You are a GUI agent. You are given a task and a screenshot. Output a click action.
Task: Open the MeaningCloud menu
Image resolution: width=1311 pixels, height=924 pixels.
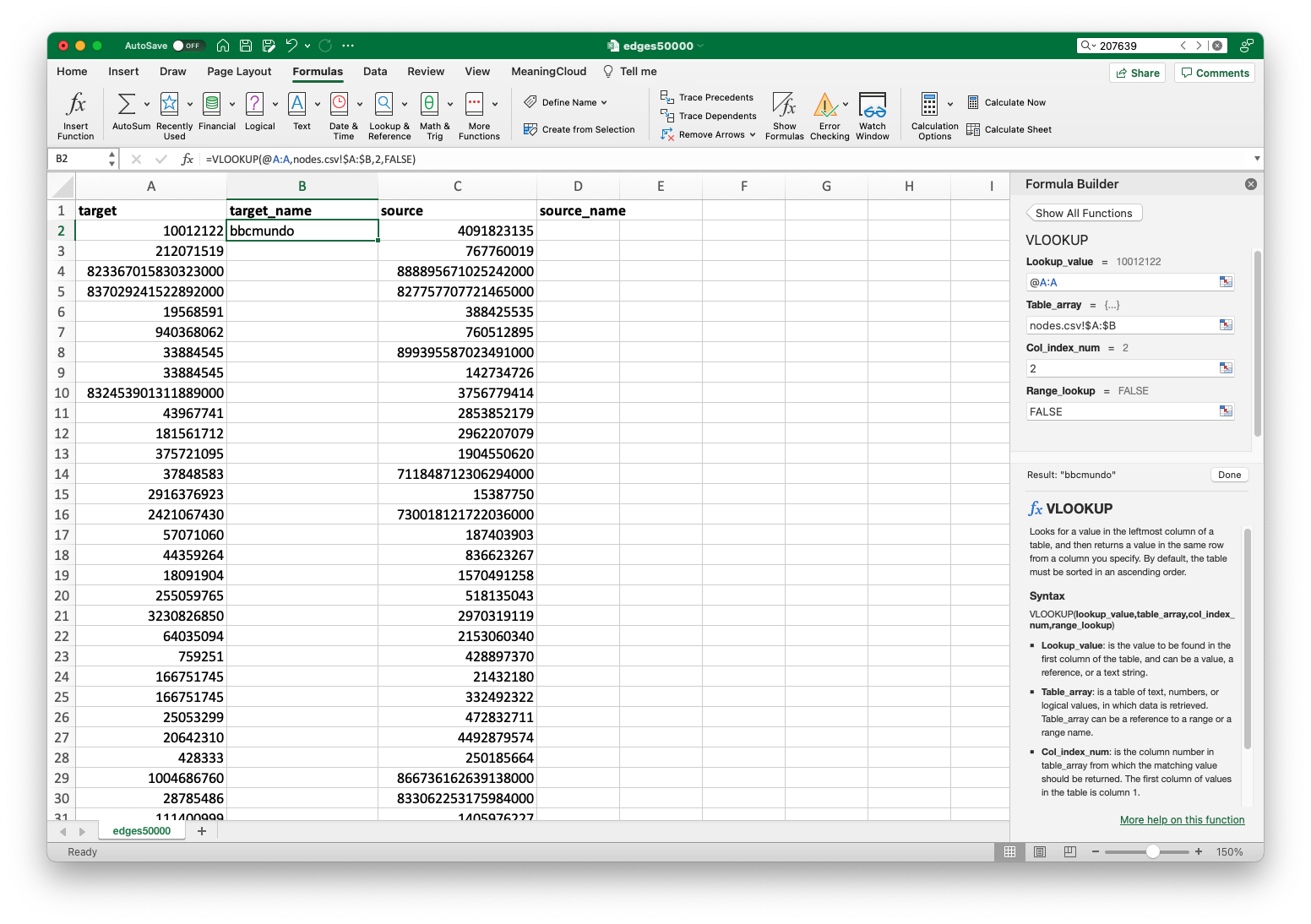tap(548, 72)
